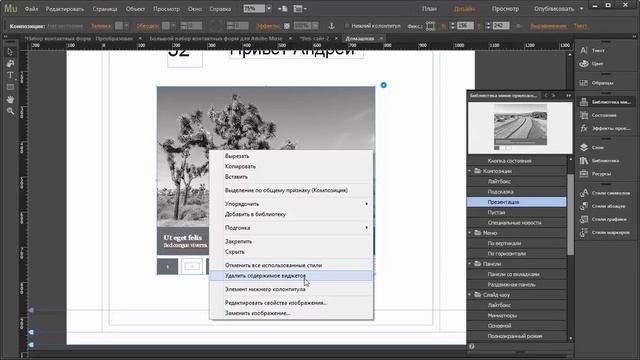Collapse the widget library panel with double arrows

(x=568, y=95)
